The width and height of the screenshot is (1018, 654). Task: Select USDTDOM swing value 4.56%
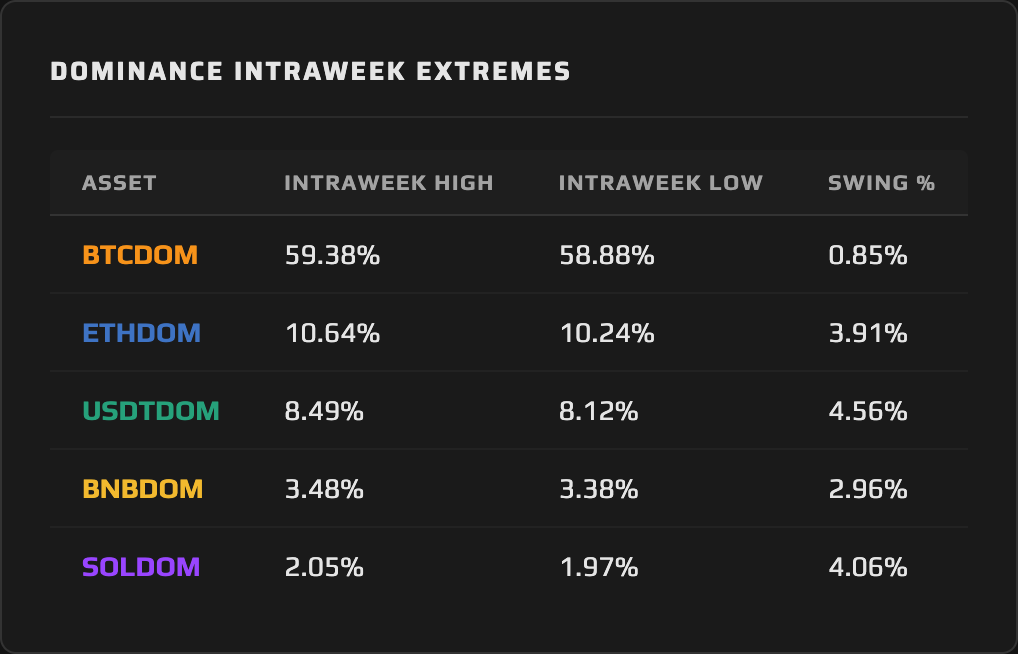point(868,410)
